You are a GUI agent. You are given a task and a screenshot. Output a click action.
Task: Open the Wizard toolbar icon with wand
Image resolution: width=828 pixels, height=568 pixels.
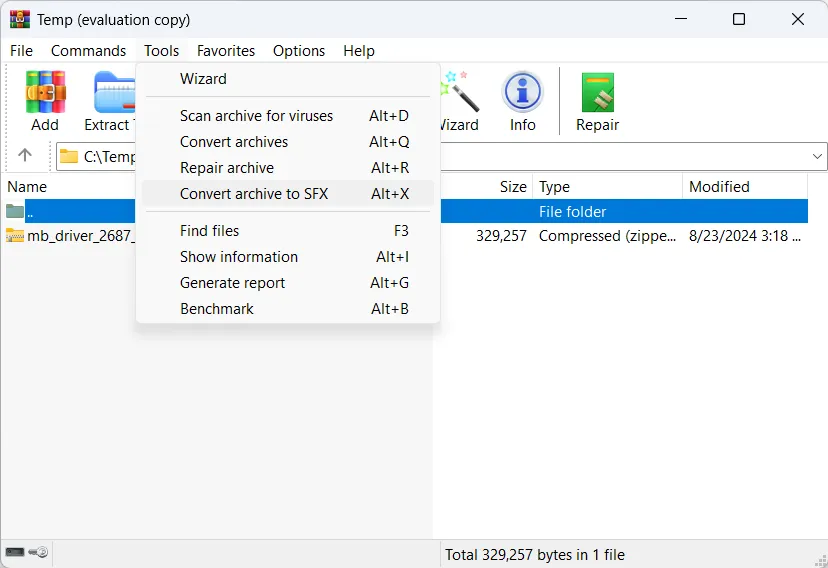[459, 101]
